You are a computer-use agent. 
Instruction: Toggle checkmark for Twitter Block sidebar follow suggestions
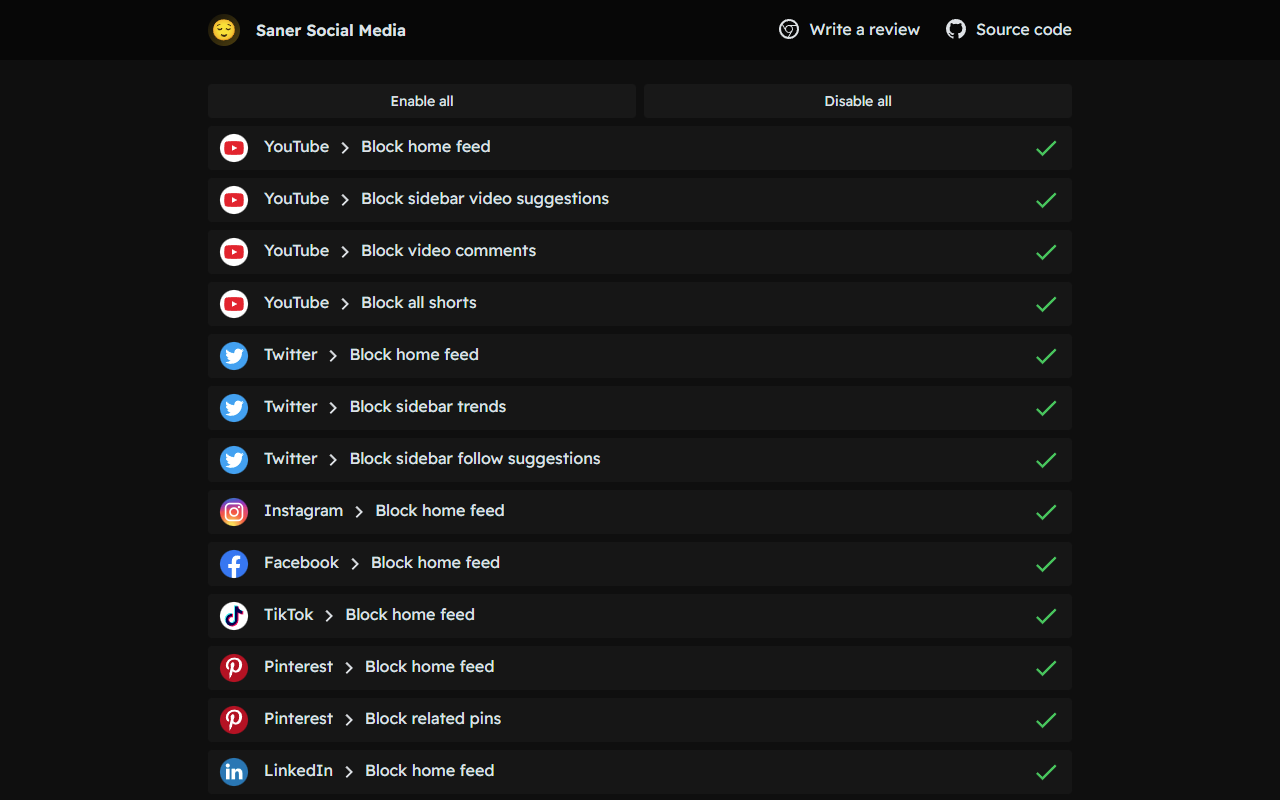pyautogui.click(x=1046, y=460)
